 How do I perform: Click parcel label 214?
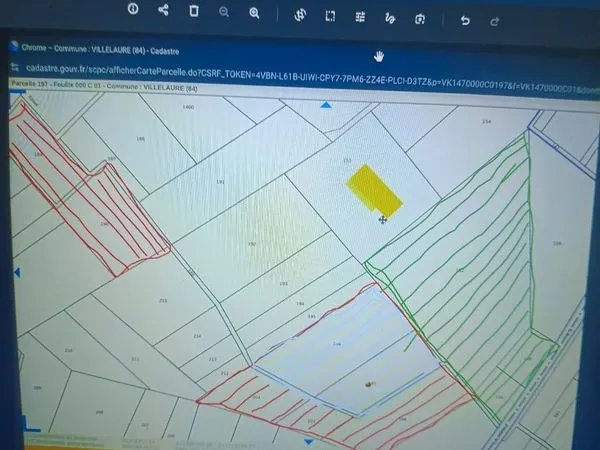pos(197,336)
